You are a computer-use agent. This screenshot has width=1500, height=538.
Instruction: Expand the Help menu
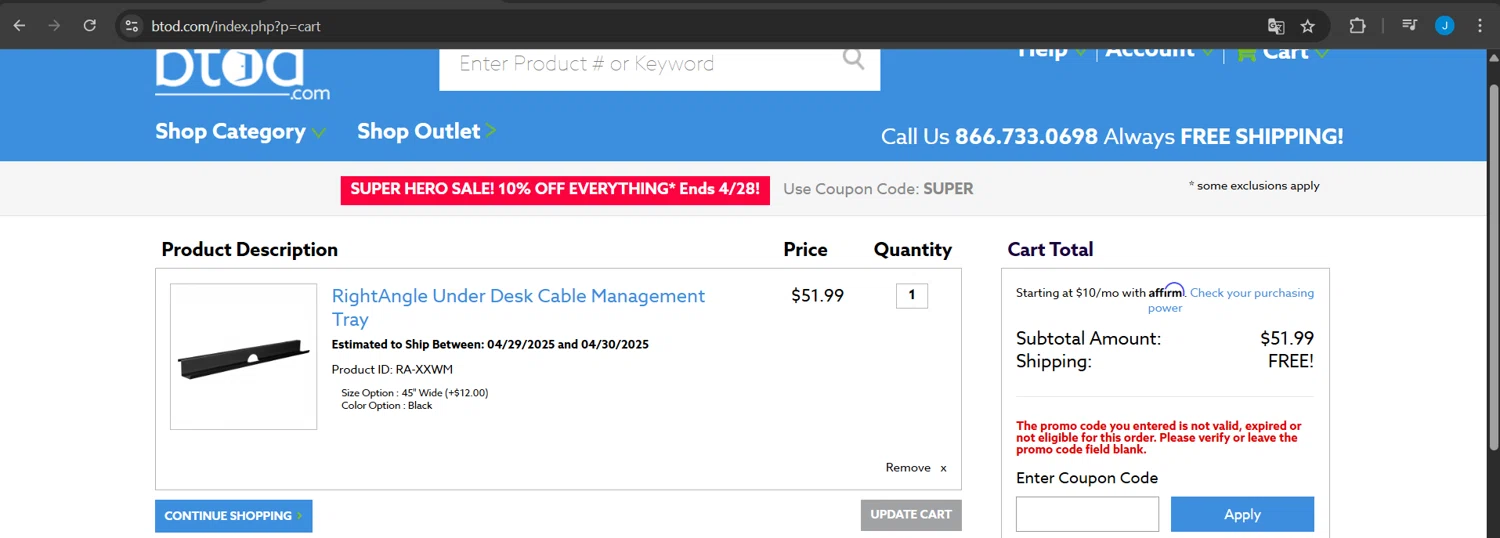1052,52
